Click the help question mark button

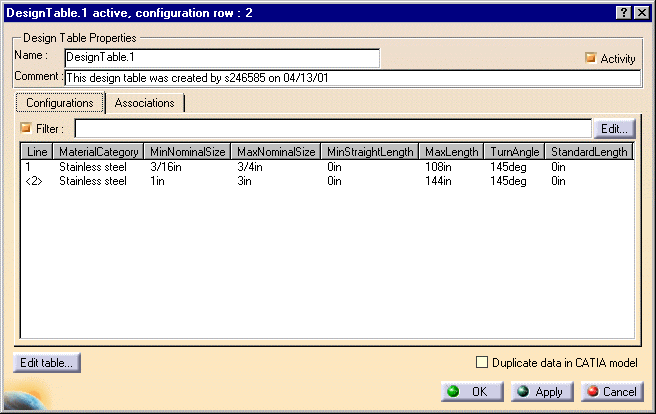[x=624, y=13]
